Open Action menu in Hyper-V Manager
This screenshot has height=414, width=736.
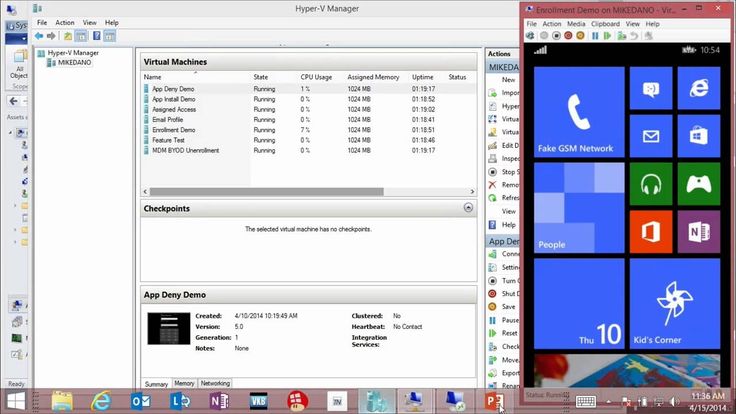65,23
